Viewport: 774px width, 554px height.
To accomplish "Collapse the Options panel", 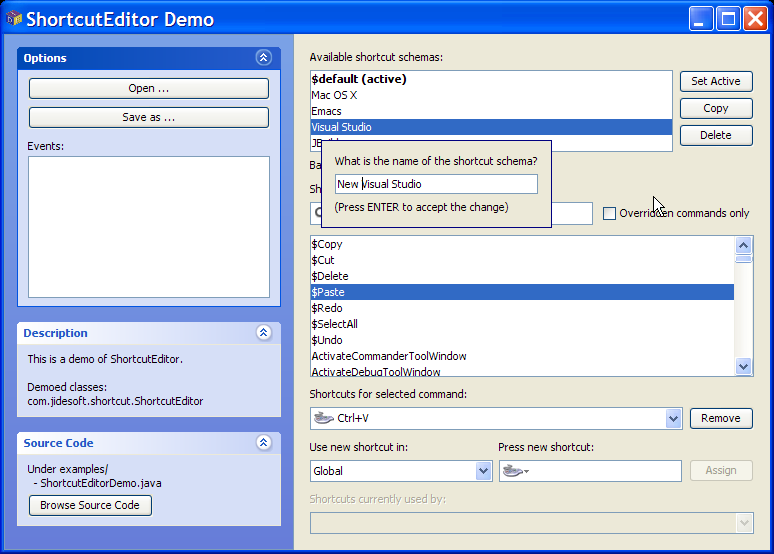I will click(264, 58).
